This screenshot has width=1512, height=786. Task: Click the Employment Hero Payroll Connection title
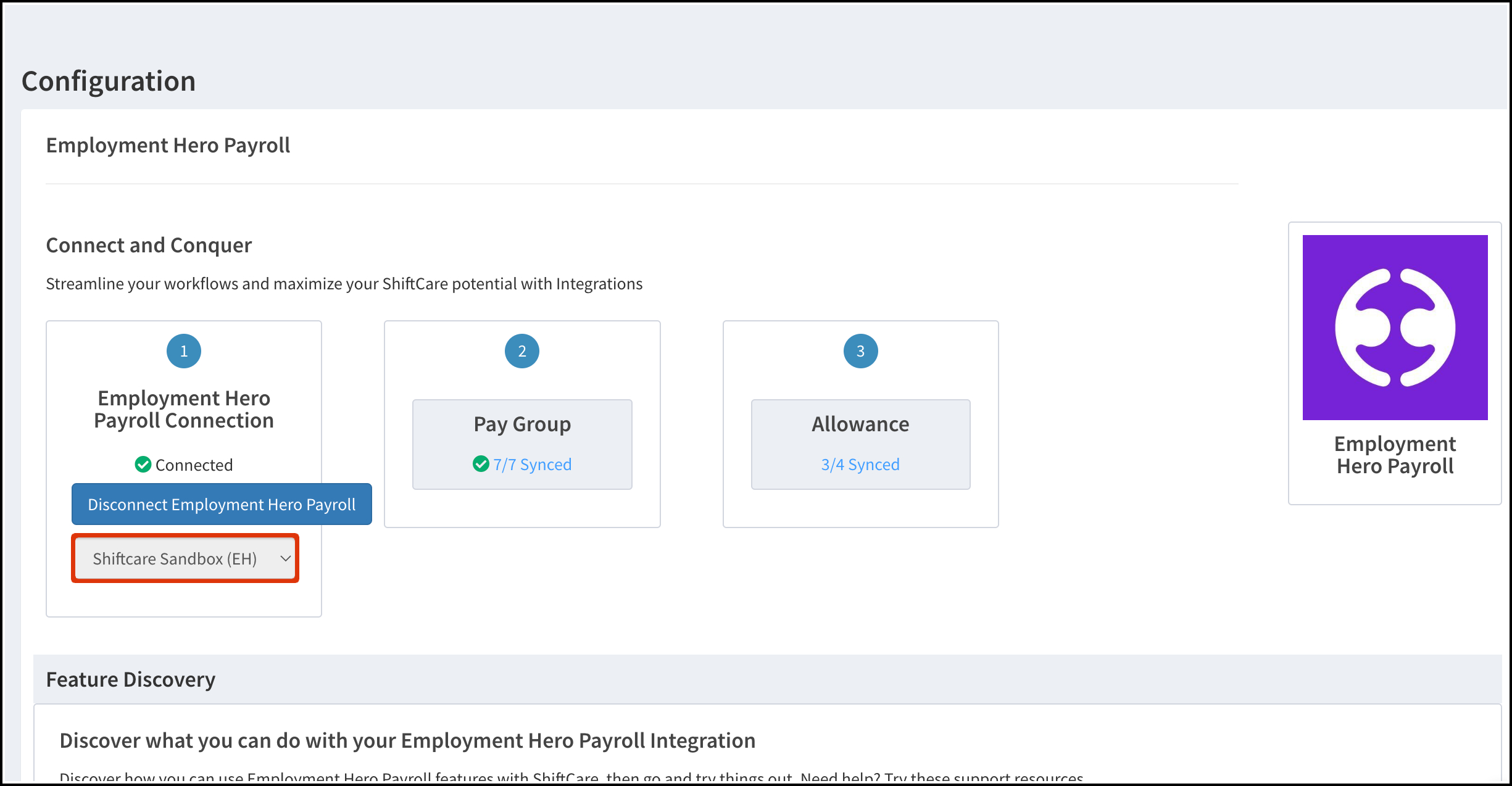click(x=184, y=409)
